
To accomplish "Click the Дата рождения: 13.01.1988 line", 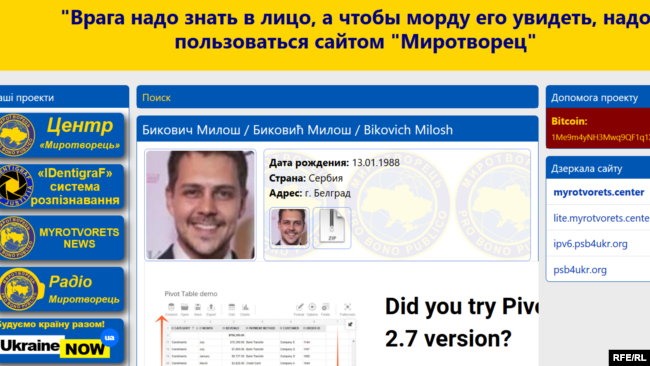I will click(334, 162).
